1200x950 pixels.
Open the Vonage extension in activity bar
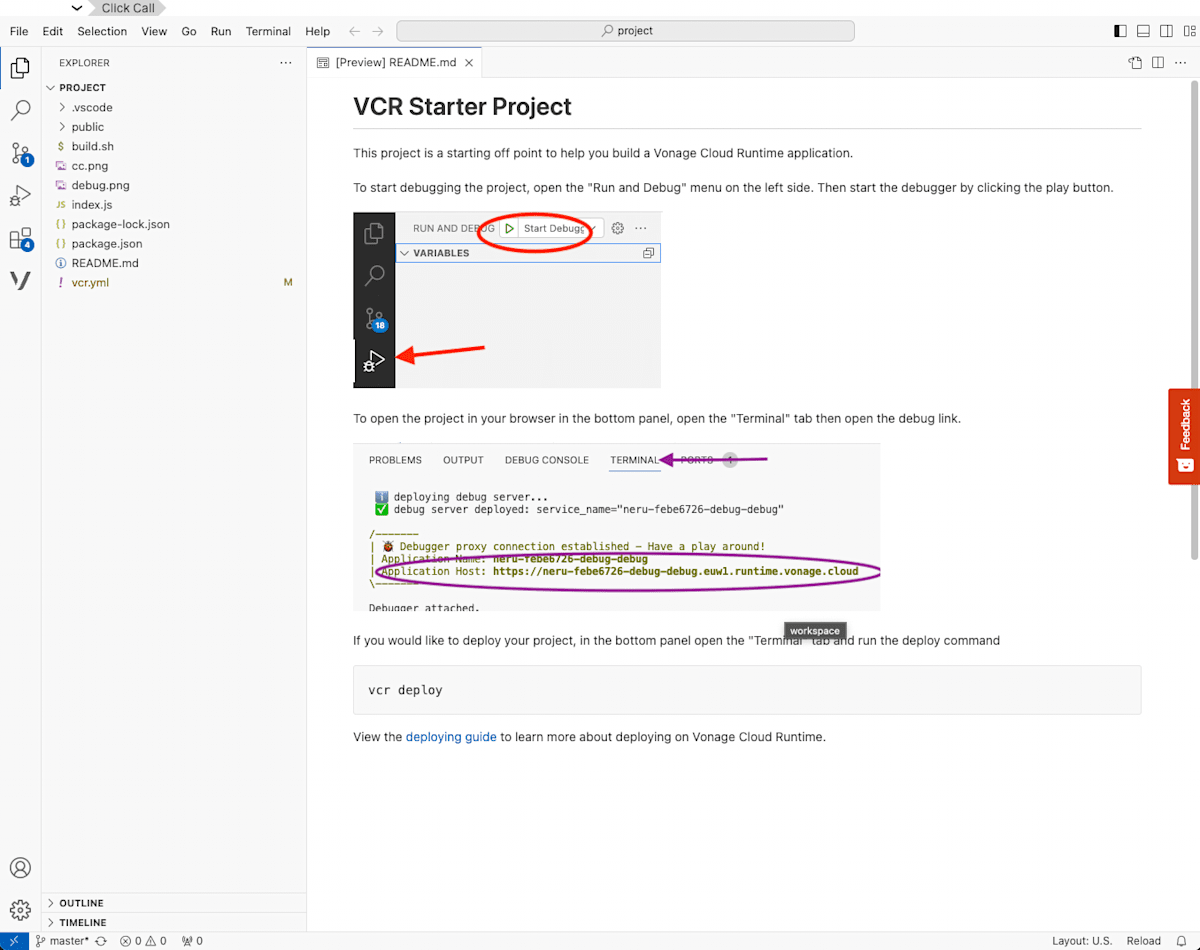[20, 280]
